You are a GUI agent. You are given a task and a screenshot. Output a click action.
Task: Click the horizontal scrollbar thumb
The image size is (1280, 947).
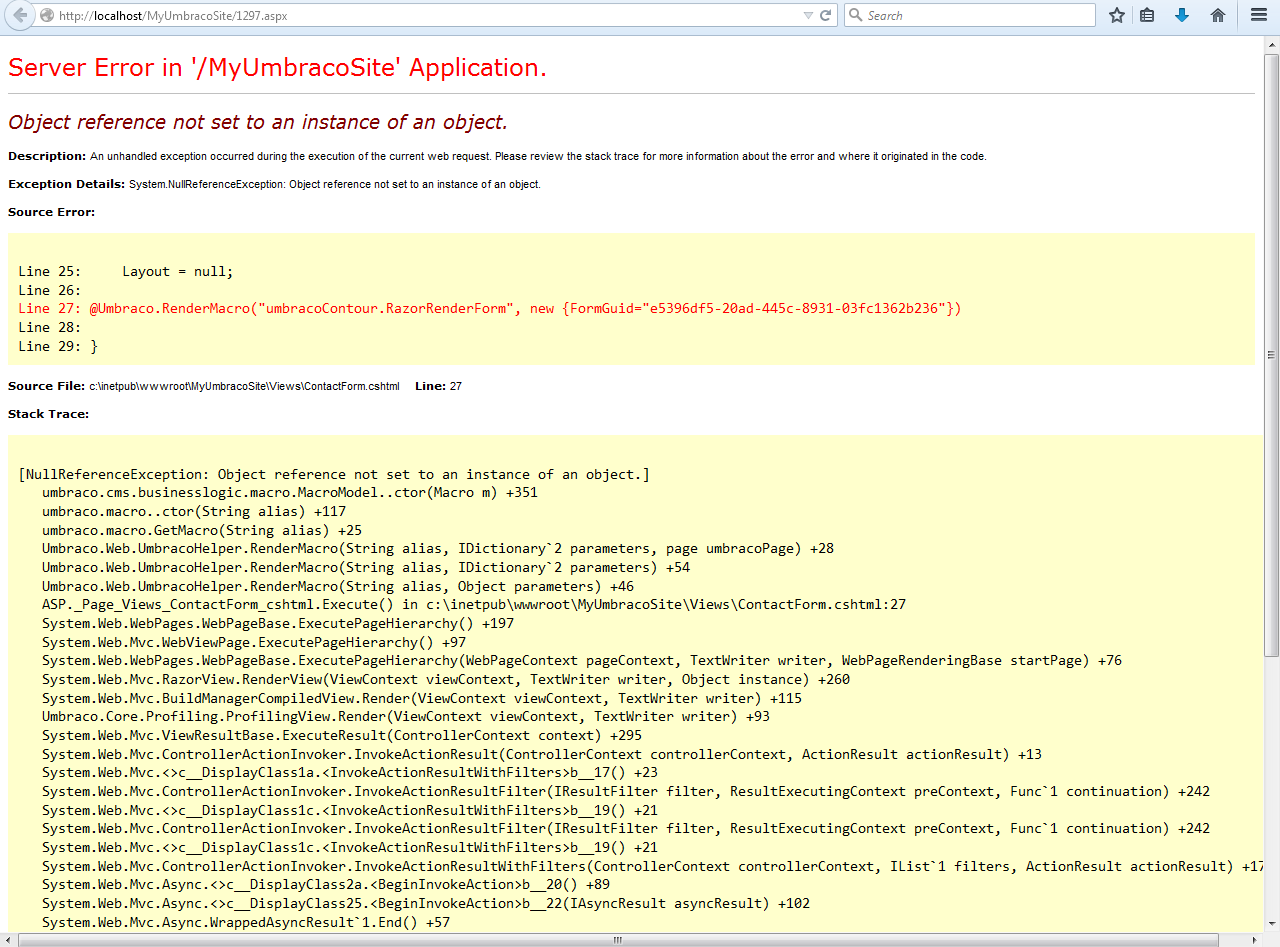618,940
